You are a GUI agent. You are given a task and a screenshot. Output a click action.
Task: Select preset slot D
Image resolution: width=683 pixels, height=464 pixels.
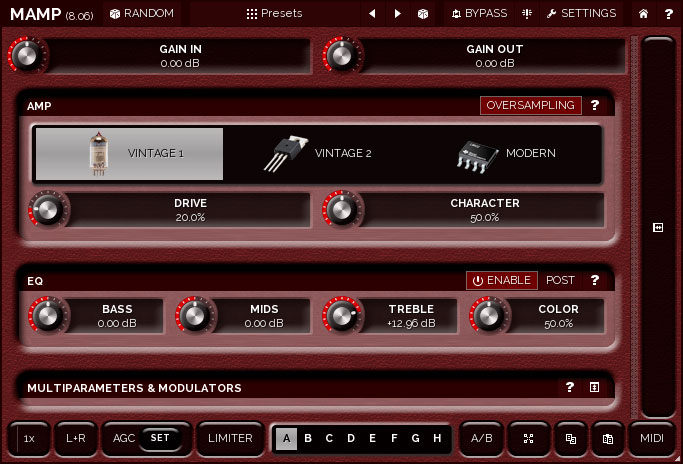(x=351, y=438)
